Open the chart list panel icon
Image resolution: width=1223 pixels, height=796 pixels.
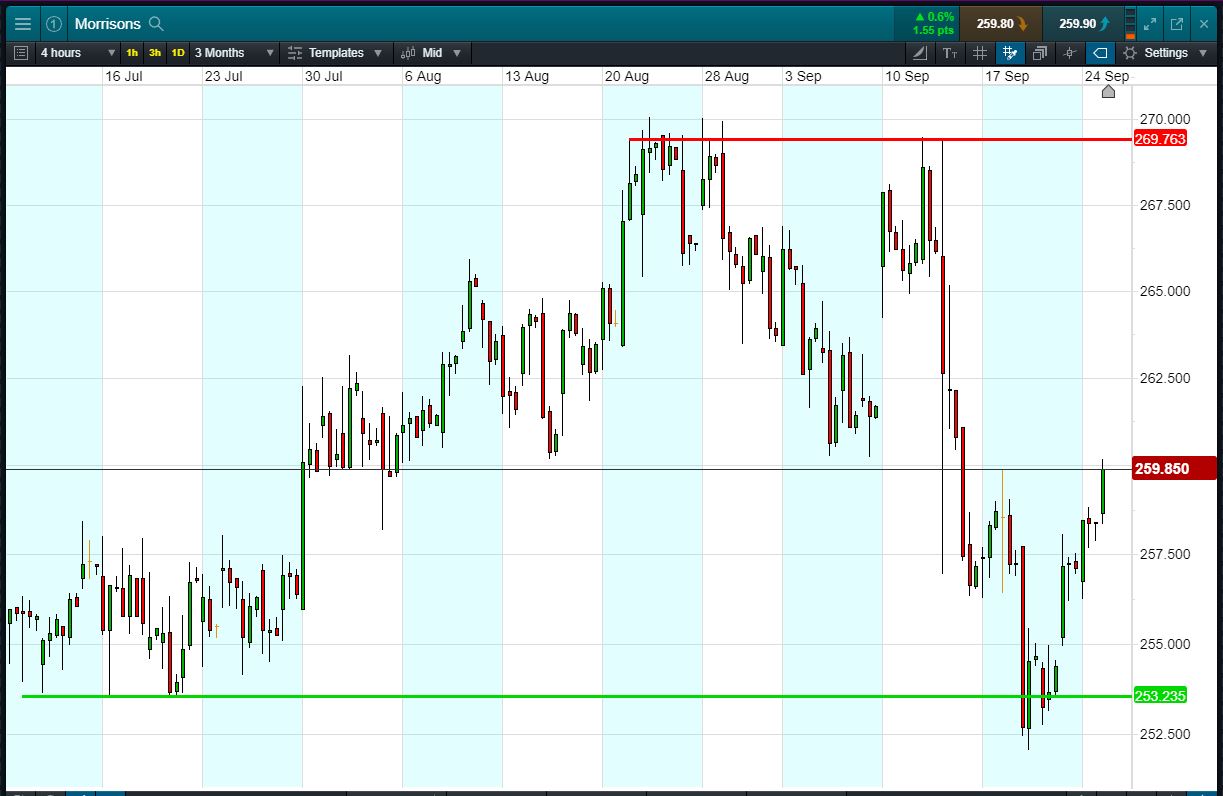(22, 53)
